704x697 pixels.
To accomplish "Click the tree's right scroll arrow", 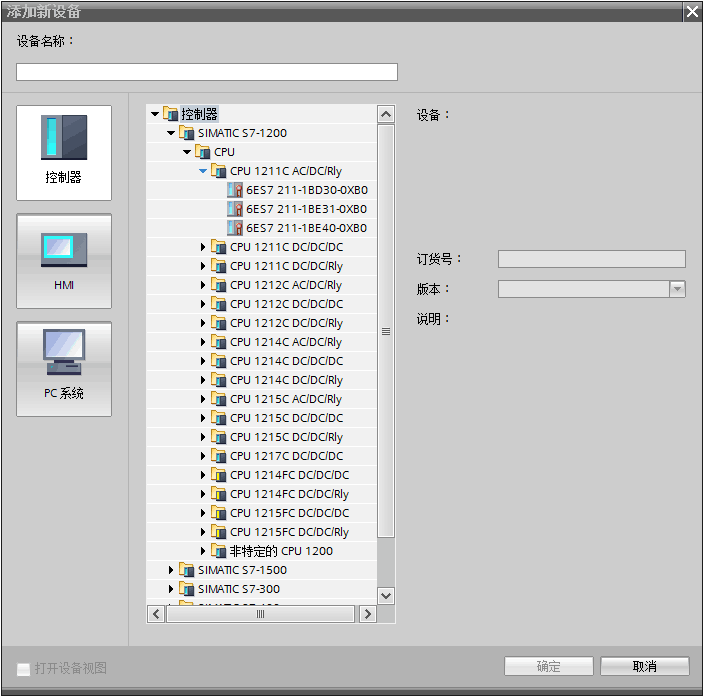I will point(368,614).
